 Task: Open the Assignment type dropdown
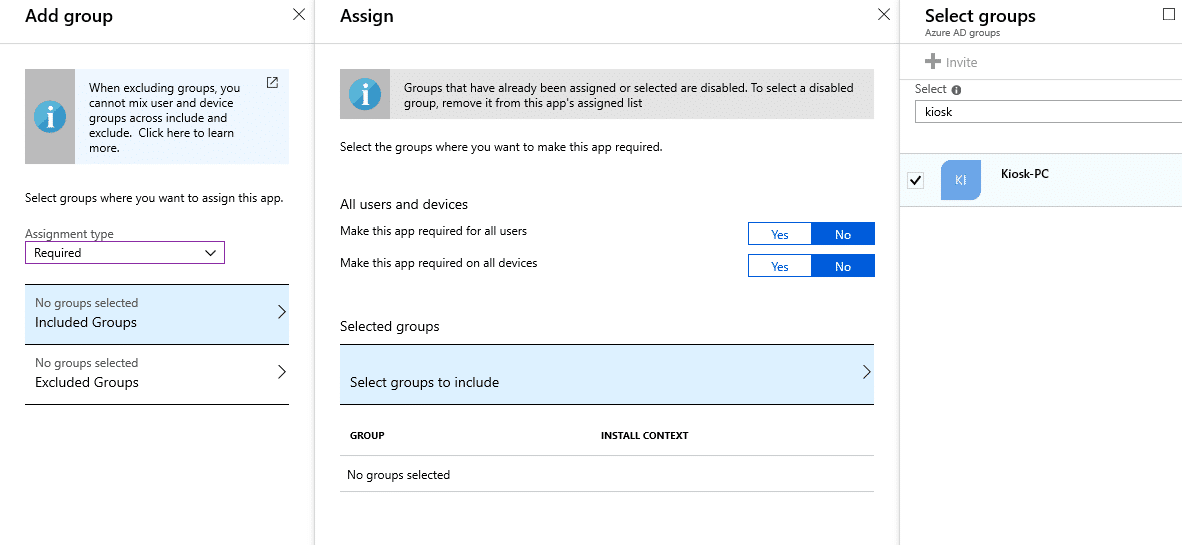pos(125,253)
